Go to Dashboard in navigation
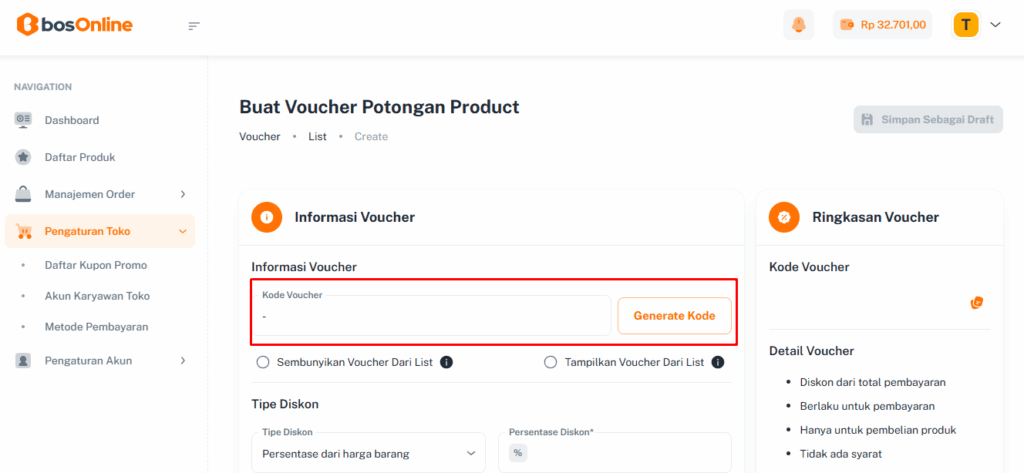 pos(72,120)
